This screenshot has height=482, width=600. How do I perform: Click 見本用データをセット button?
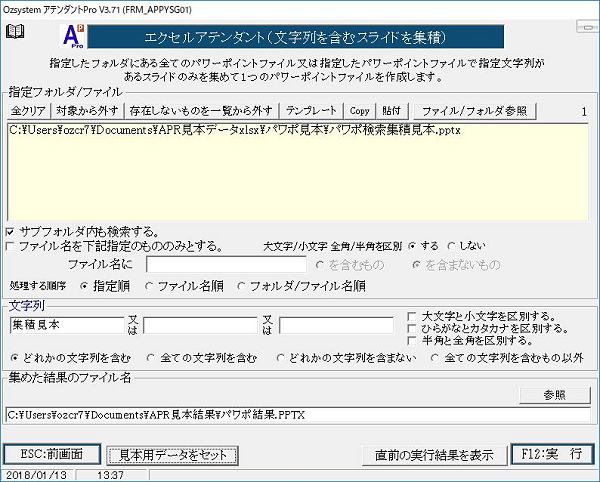(x=173, y=455)
